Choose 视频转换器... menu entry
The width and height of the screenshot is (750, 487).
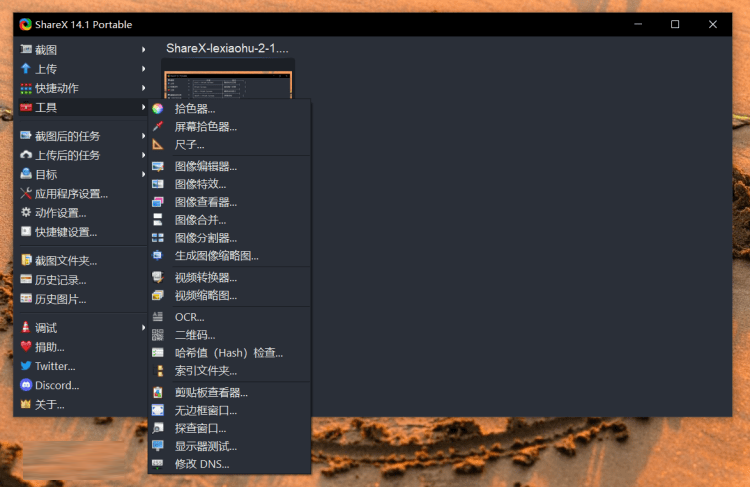tap(230, 277)
